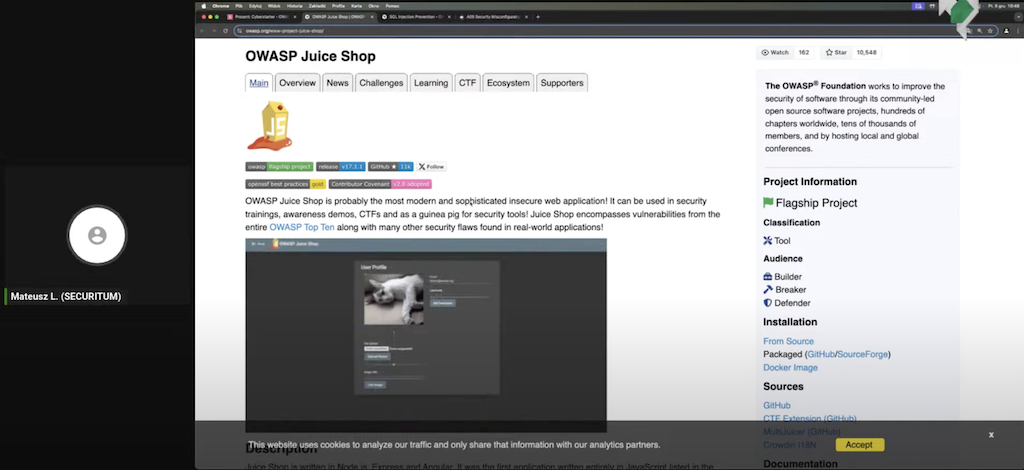Click the Juice Shop juice box logo

coord(270,126)
